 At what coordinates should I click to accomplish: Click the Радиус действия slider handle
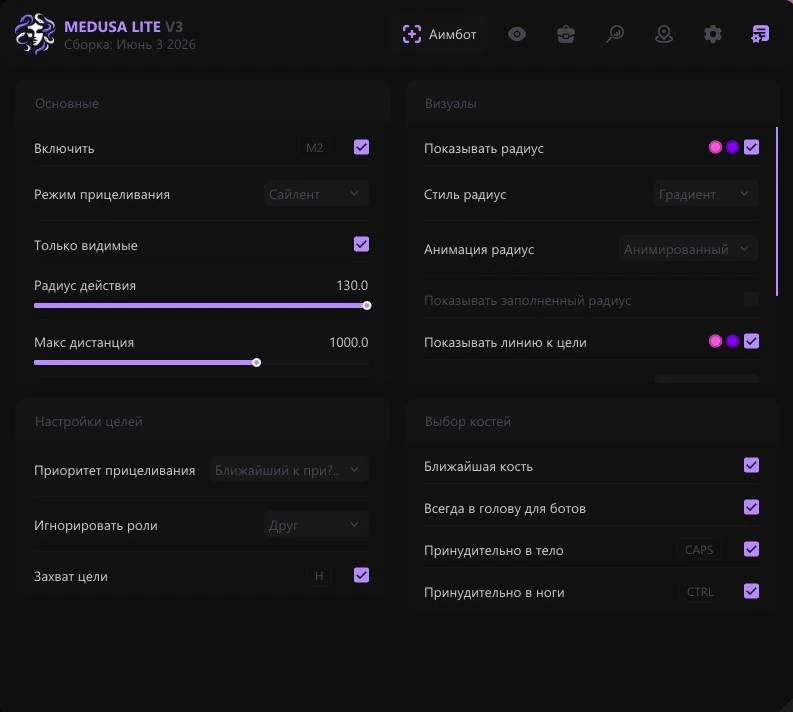367,305
